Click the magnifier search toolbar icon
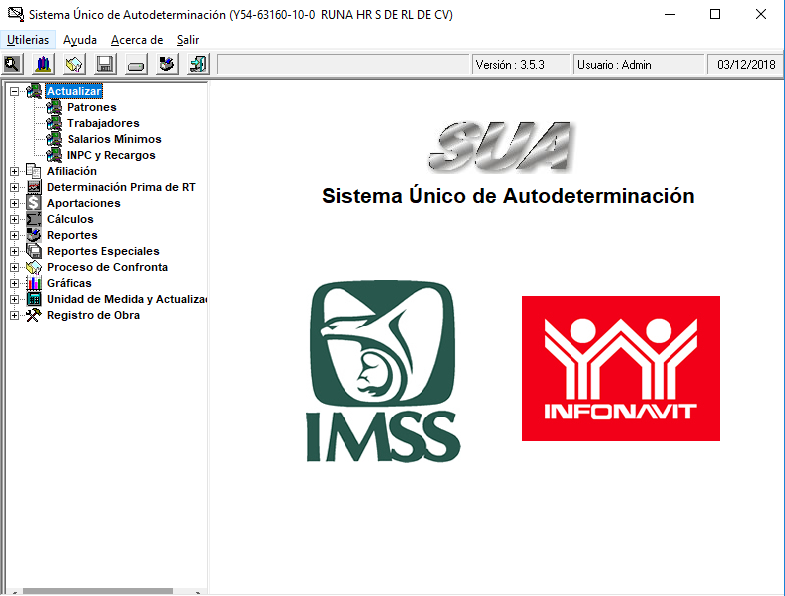785x596 pixels. click(12, 64)
